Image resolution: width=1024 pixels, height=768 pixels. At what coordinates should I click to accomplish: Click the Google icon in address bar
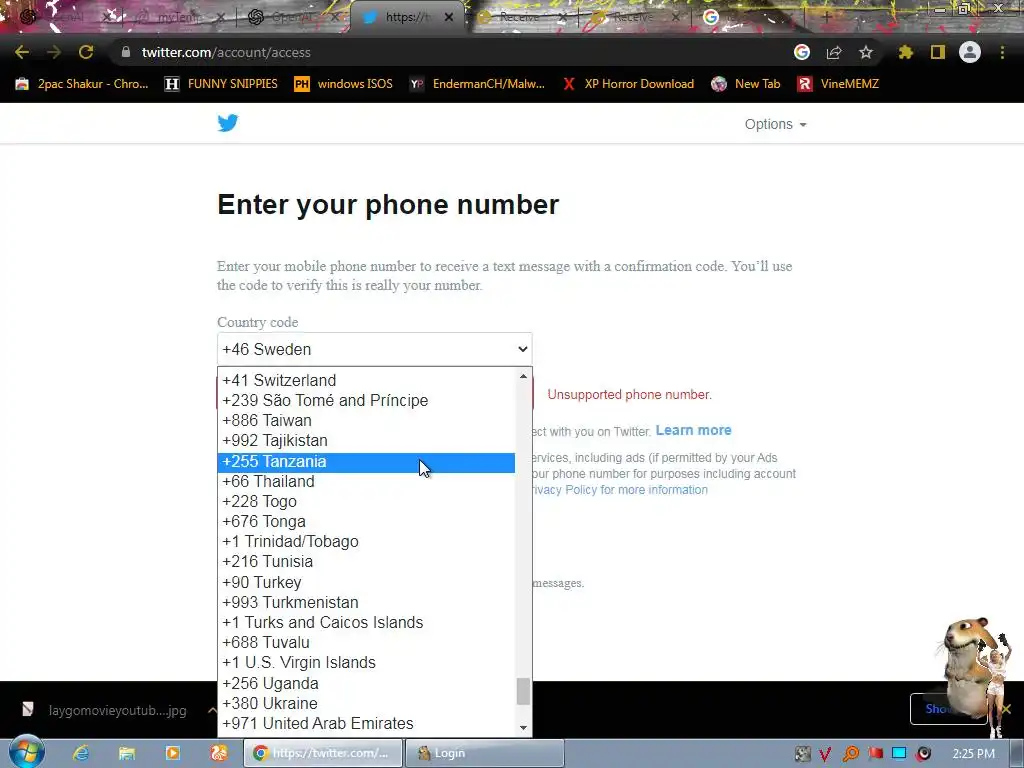802,52
